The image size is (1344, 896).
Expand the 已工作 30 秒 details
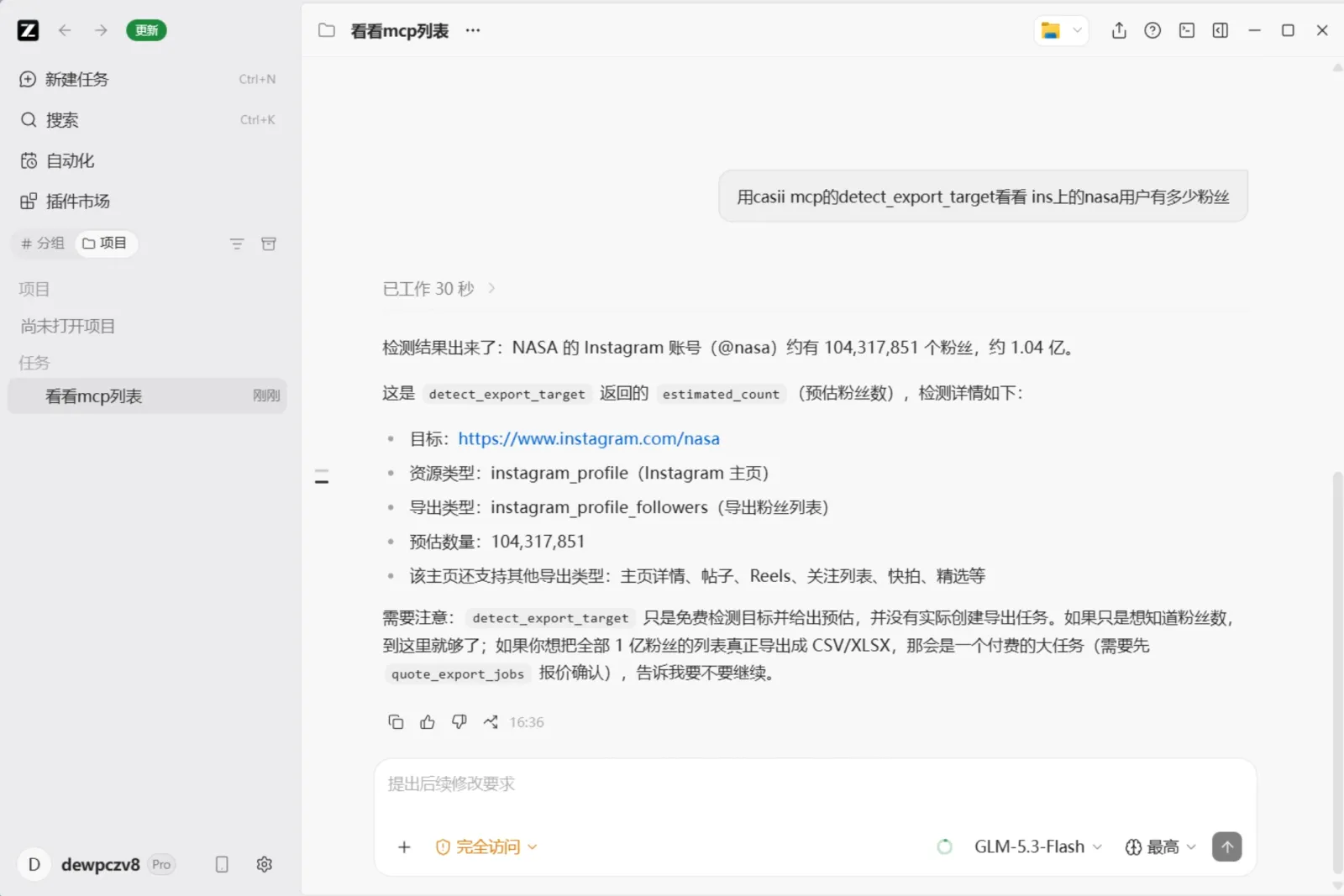[x=439, y=289]
